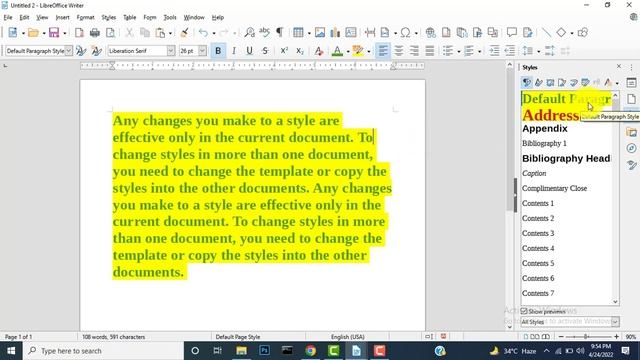Image resolution: width=640 pixels, height=360 pixels.
Task: Expand the Highlighting Color dropdown arrow
Action: coord(369,51)
